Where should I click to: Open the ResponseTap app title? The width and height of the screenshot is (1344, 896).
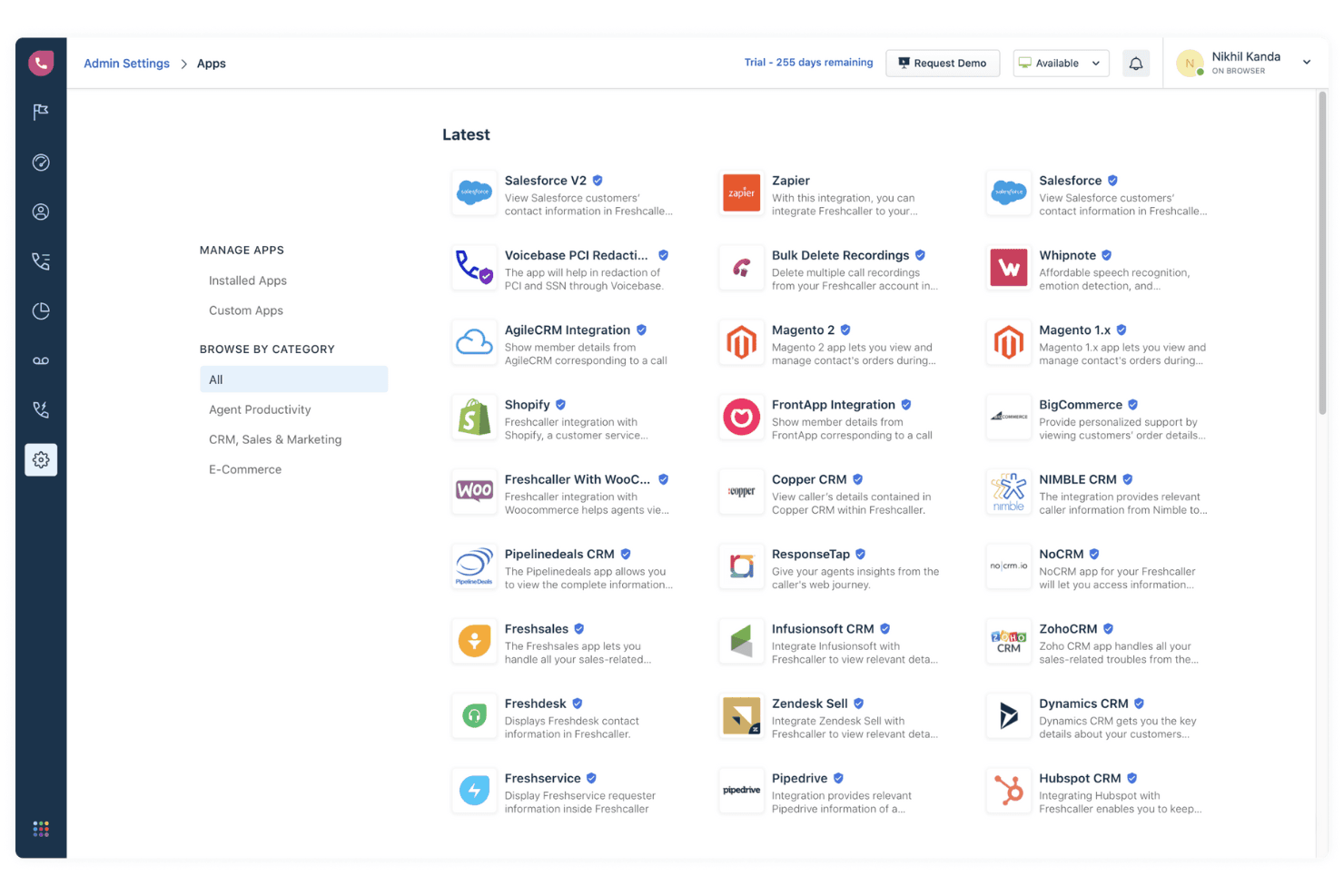[811, 554]
